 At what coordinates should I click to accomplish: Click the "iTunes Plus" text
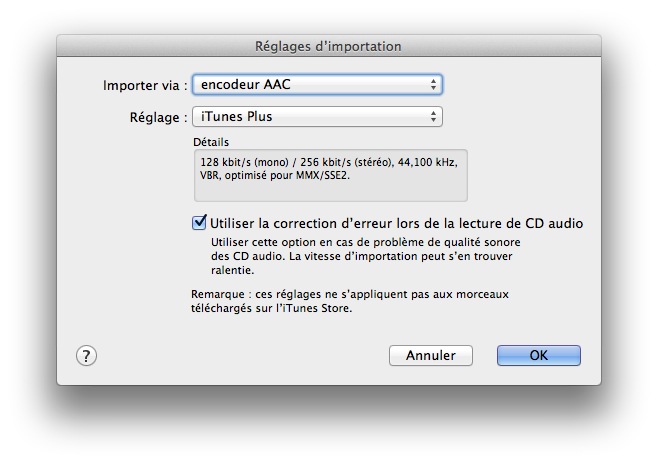[x=236, y=117]
